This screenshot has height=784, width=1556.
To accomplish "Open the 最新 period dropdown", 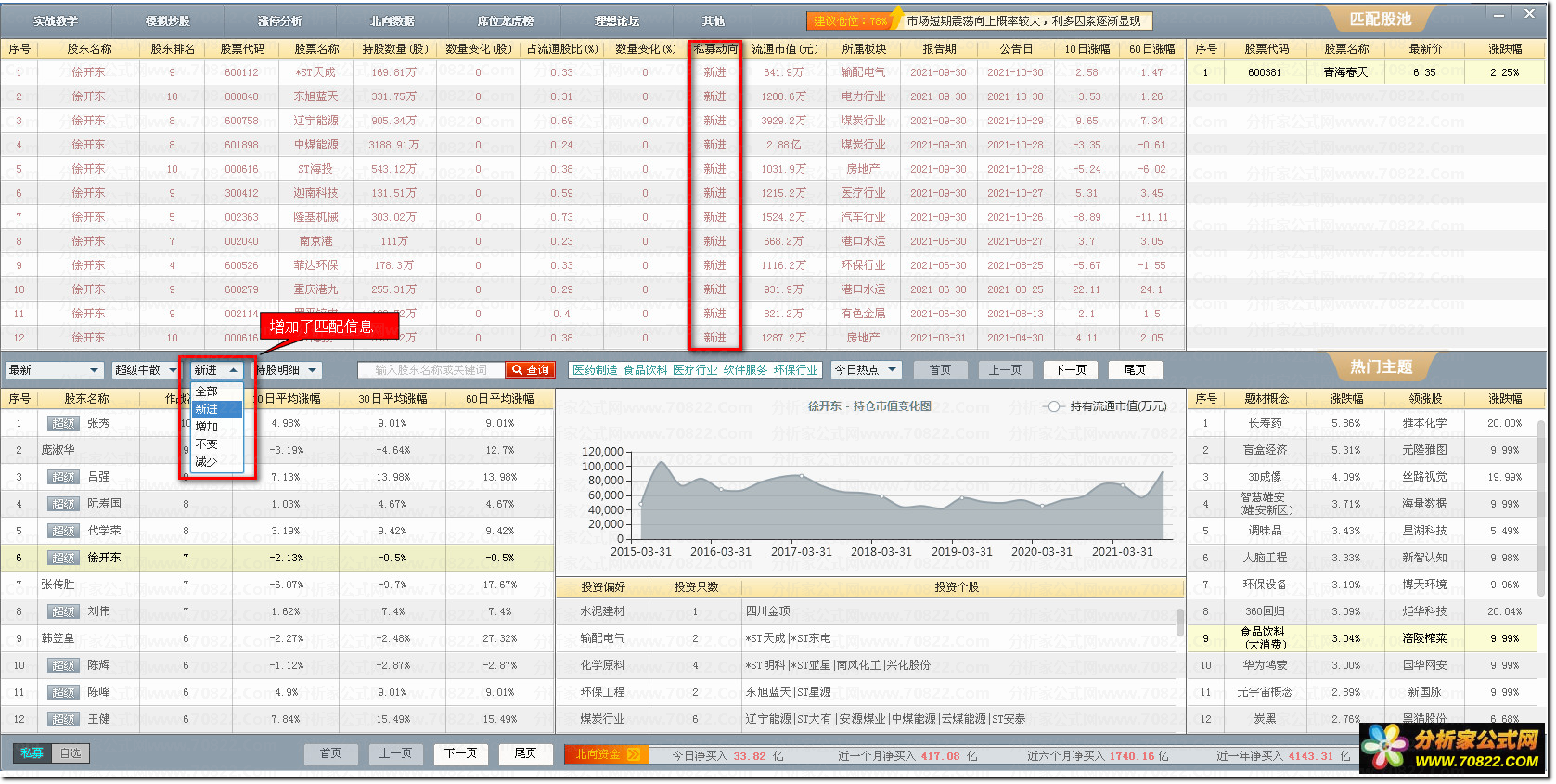I will pos(54,370).
